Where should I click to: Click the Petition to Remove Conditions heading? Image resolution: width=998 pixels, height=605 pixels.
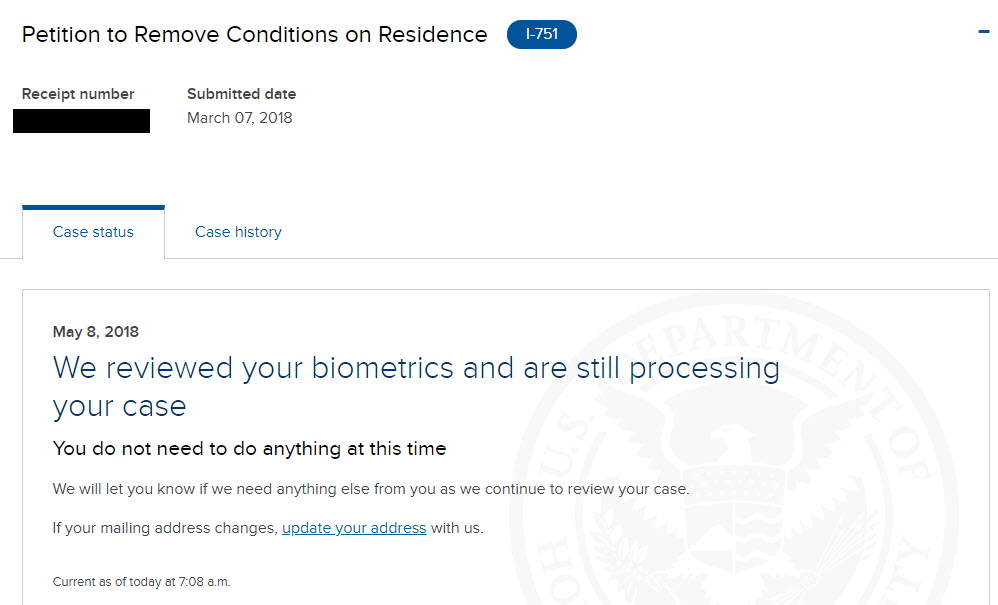(x=255, y=34)
